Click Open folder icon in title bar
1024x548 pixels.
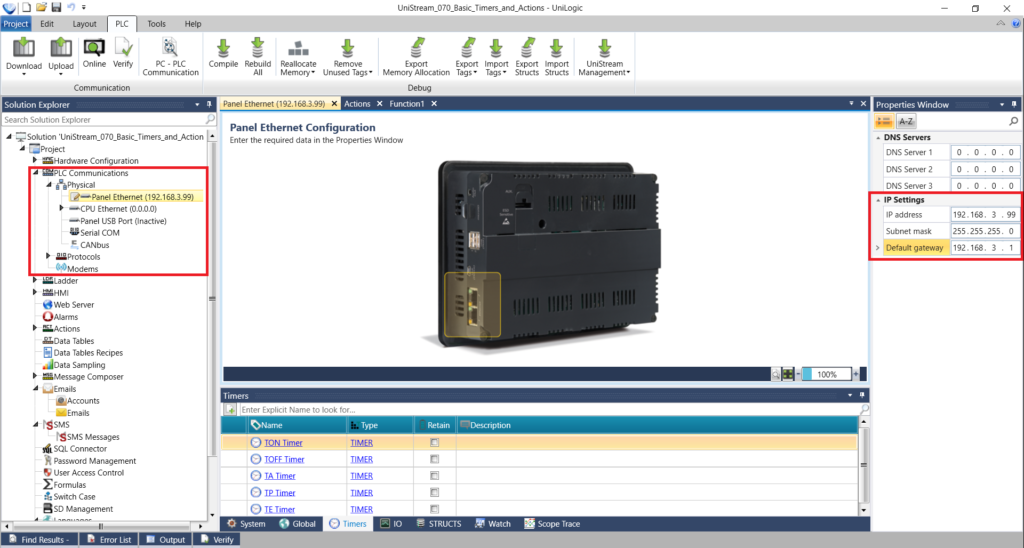[x=41, y=7]
